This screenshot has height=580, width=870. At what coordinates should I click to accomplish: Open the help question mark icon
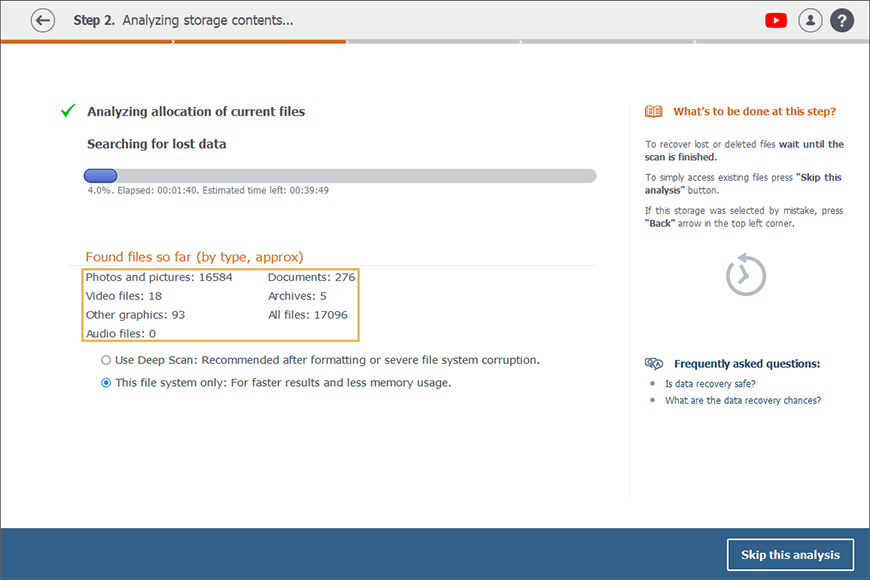[x=842, y=20]
